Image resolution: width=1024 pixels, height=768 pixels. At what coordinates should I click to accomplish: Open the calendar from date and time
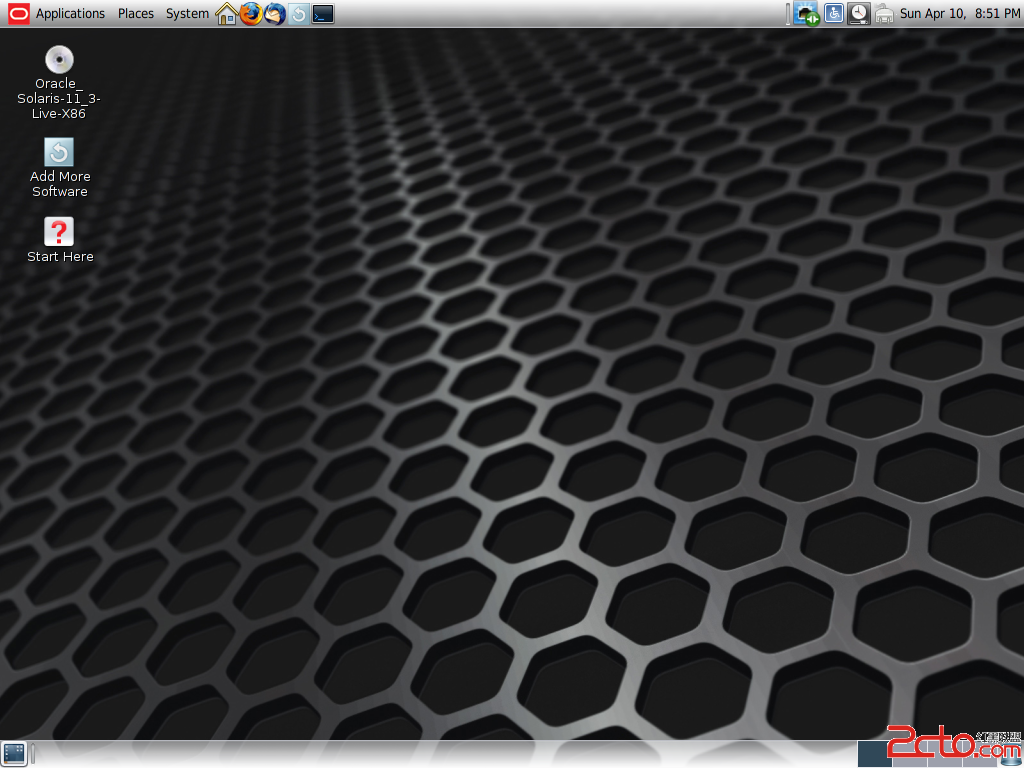959,14
